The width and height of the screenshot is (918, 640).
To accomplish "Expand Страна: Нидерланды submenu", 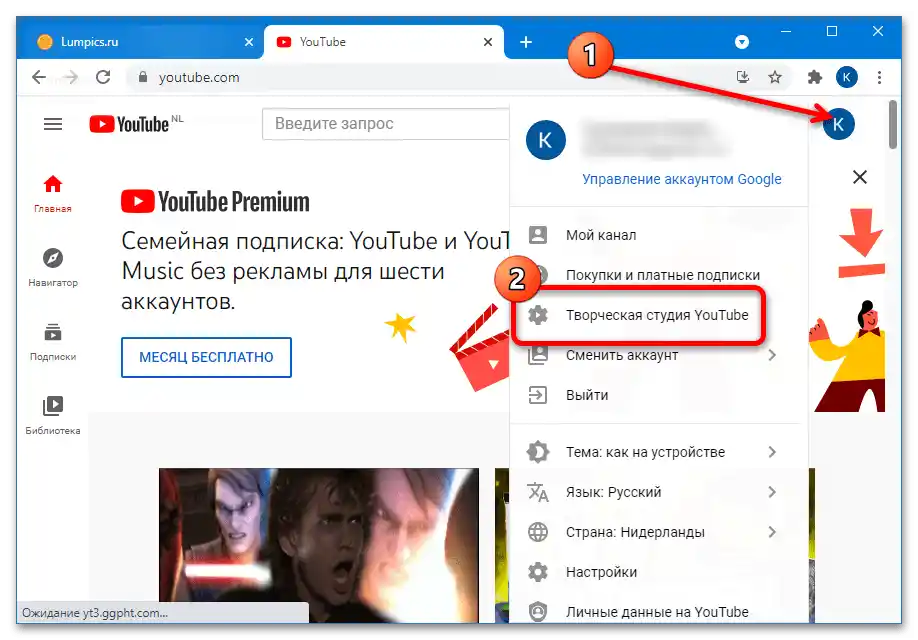I will pos(659,532).
